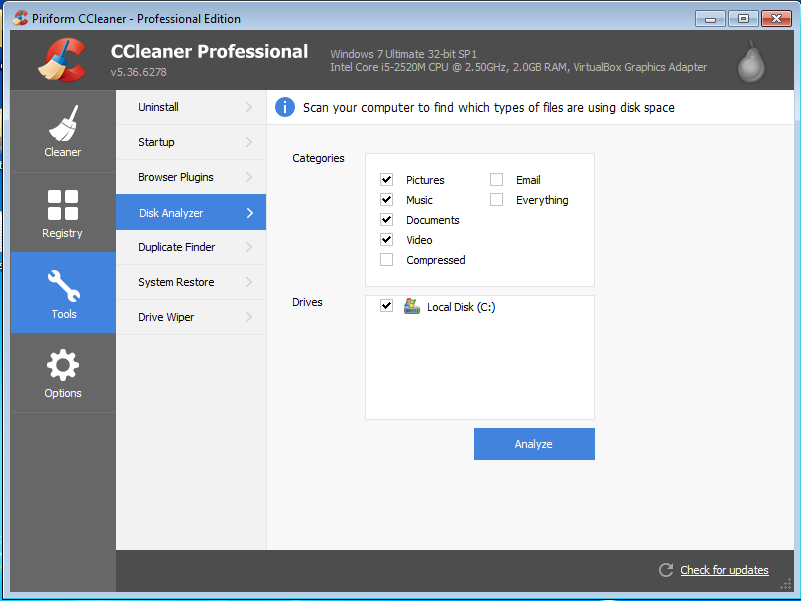Image resolution: width=801 pixels, height=601 pixels.
Task: Toggle the Local Disk C: drive selection
Action: (x=386, y=306)
